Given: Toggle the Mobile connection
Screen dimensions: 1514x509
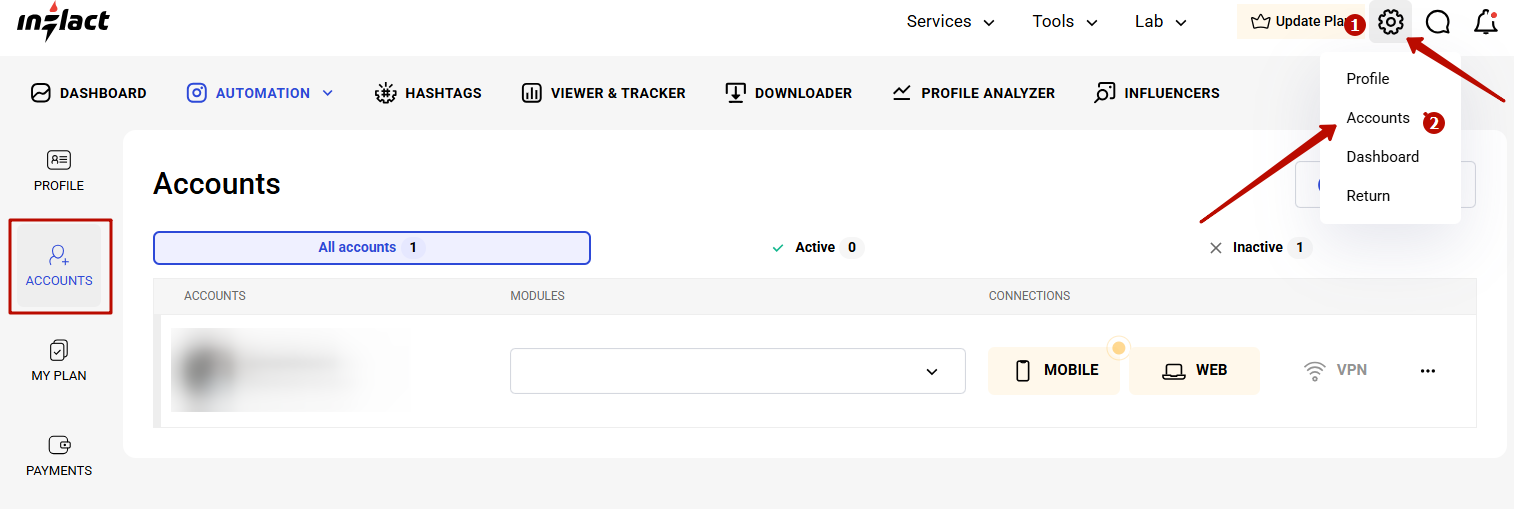Looking at the screenshot, I should 1056,371.
